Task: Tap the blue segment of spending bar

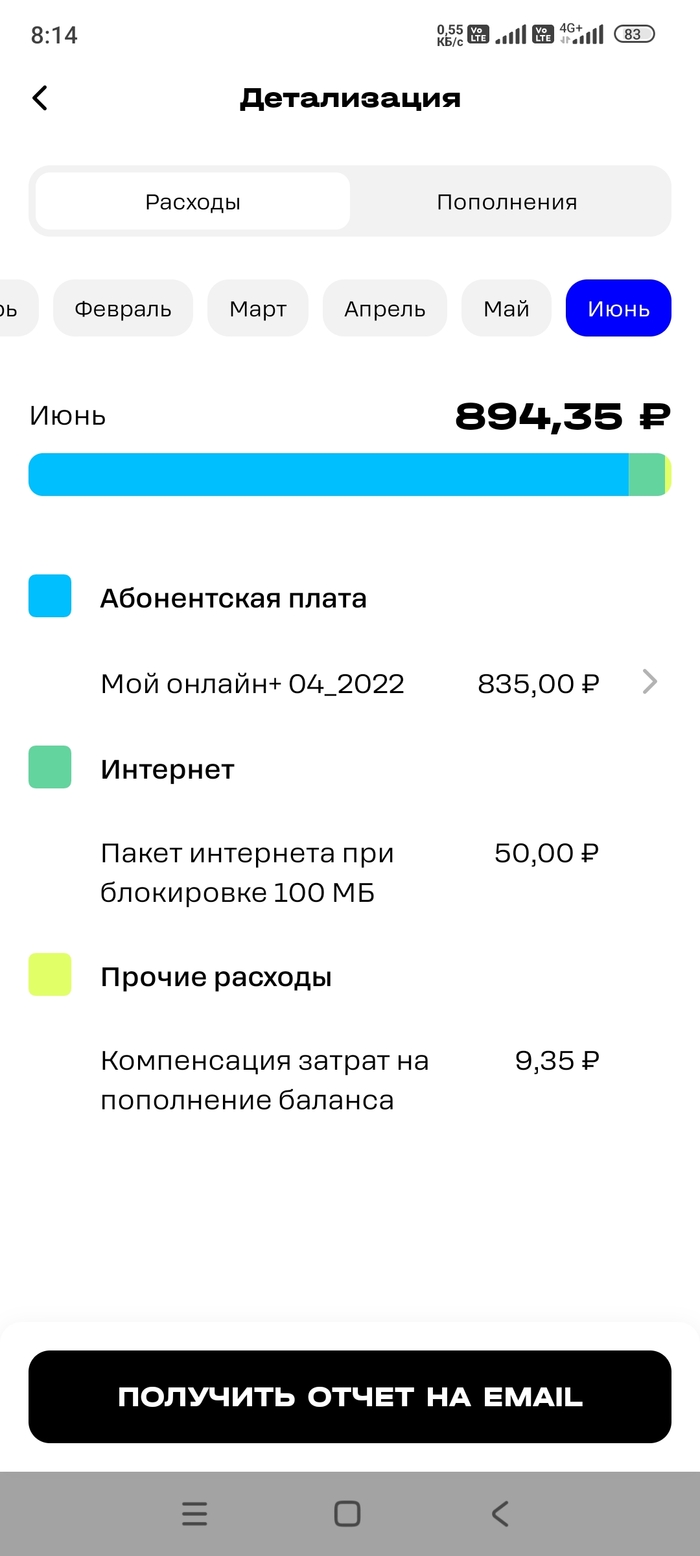Action: [328, 475]
